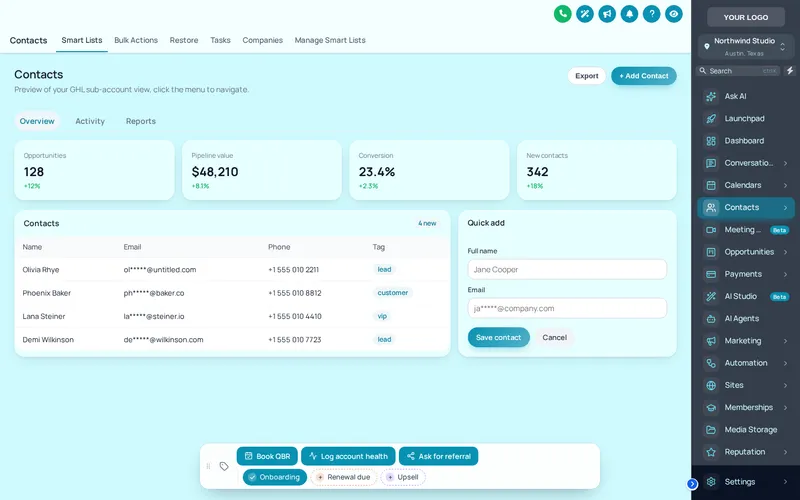Screen dimensions: 800x500
Task: Focus the Email input in Quick add
Action: [x=567, y=308]
